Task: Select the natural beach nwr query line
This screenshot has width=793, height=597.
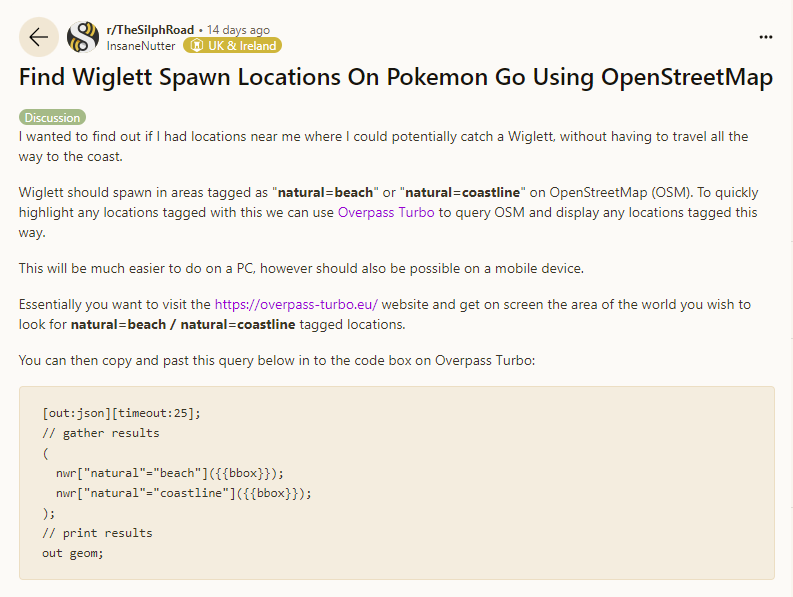Action: 170,473
